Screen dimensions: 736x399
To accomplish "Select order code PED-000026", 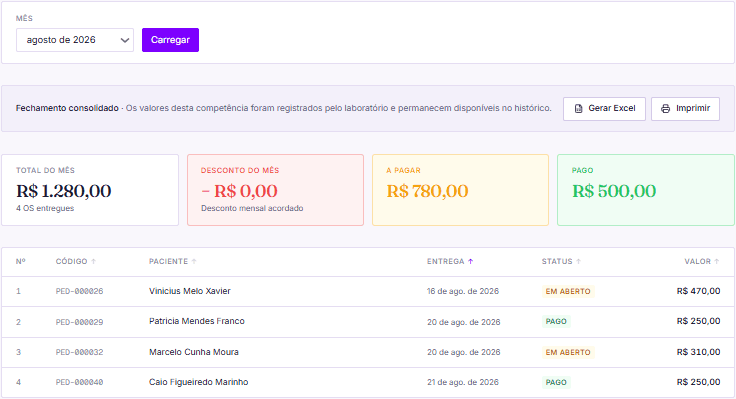I will click(x=79, y=292).
